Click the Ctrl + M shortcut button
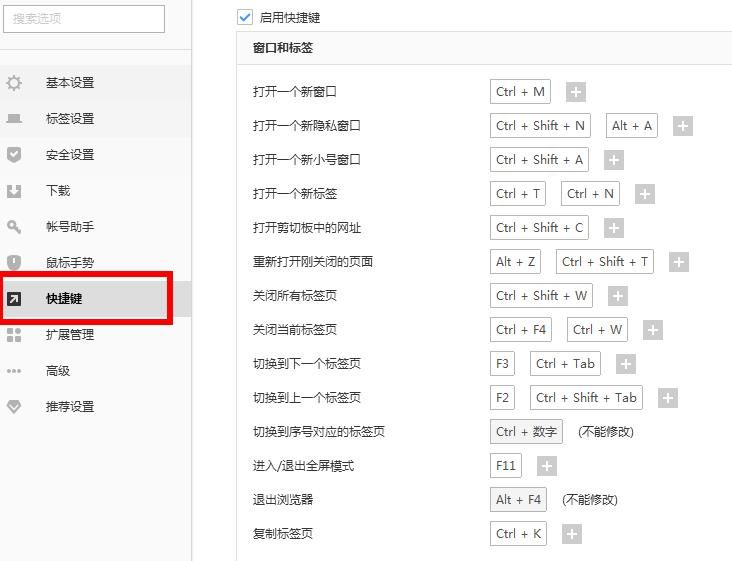The height and width of the screenshot is (561, 732). pos(520,92)
